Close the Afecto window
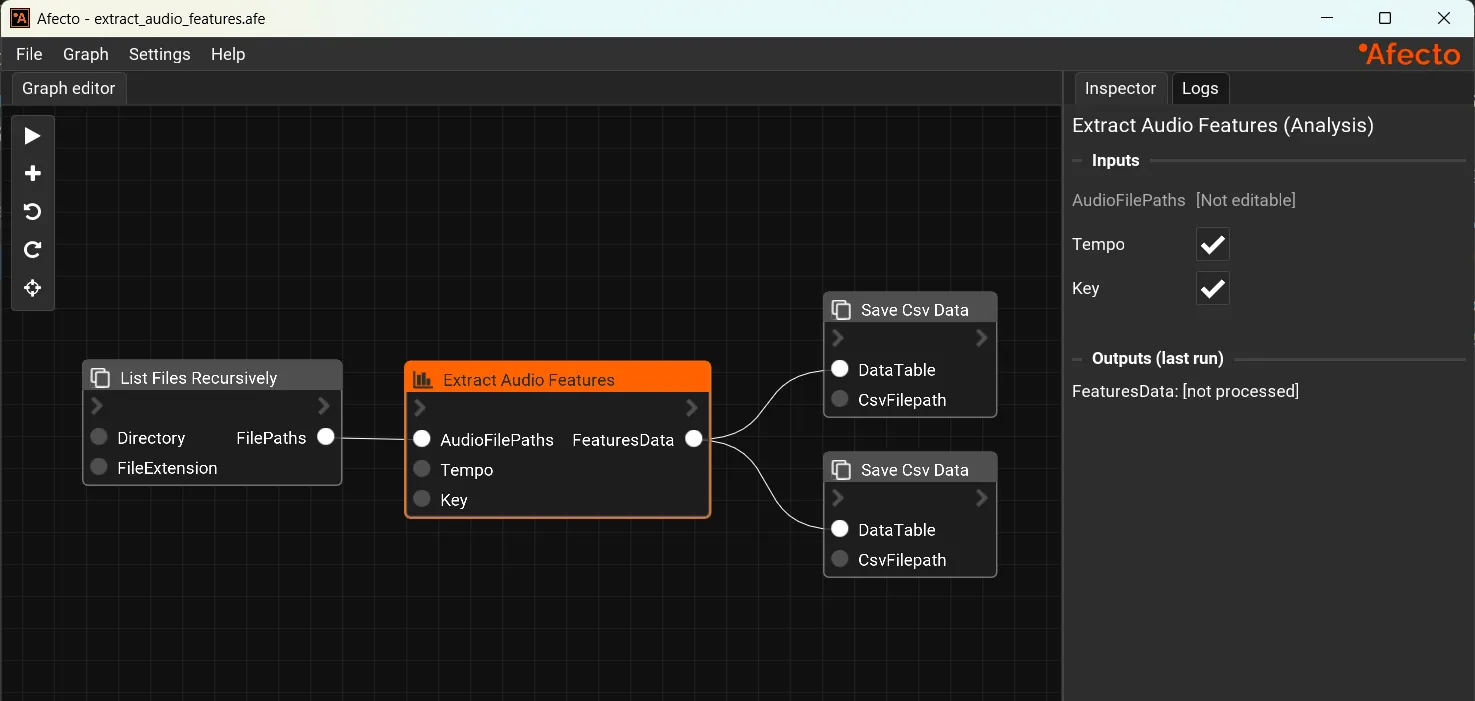Viewport: 1475px width, 701px height. click(1444, 18)
